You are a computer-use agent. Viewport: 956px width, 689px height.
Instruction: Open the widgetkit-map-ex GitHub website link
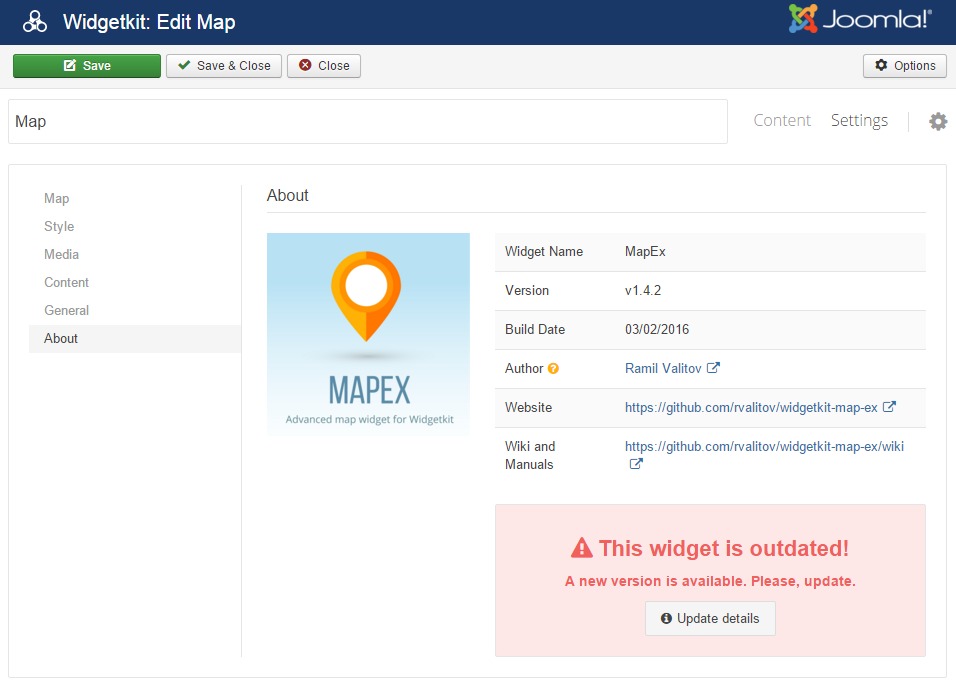(751, 407)
